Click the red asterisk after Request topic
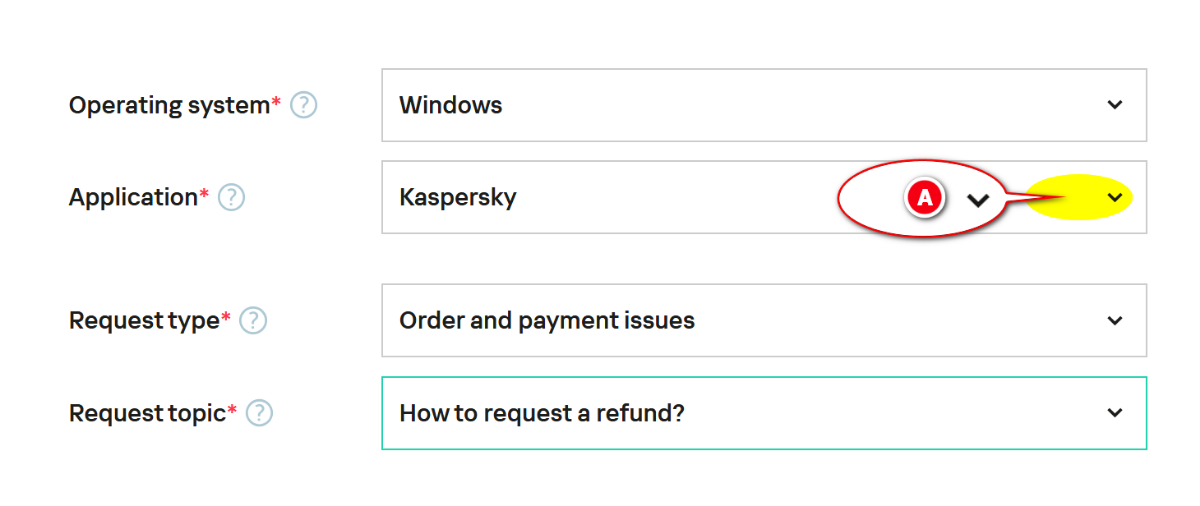1200x506 pixels. (232, 409)
